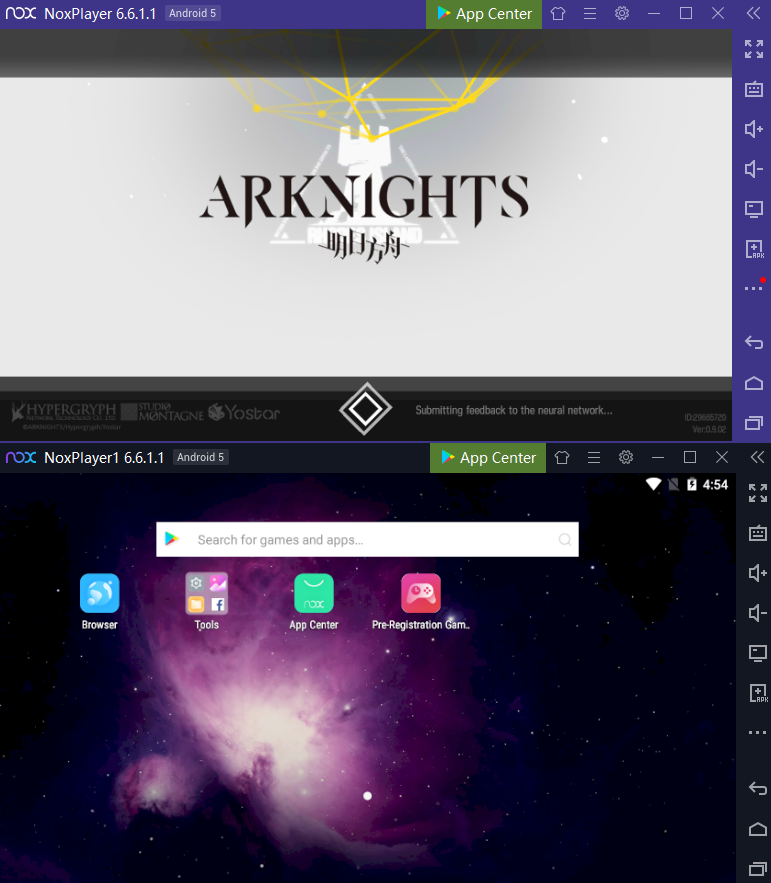This screenshot has width=771, height=883.
Task: Increase volume in NoxPlayer1 sidebar
Action: (757, 573)
